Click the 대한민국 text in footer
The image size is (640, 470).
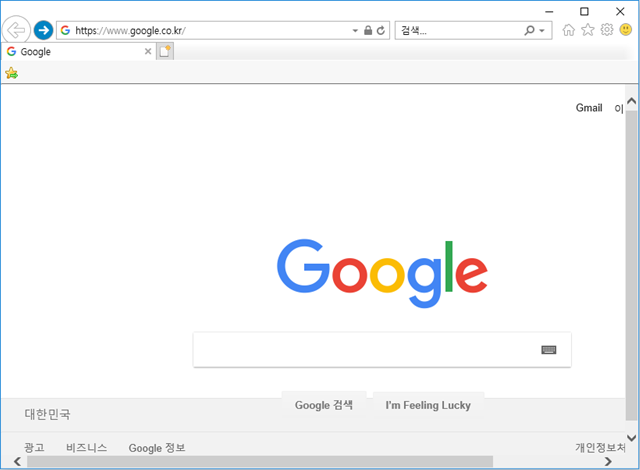[x=47, y=414]
